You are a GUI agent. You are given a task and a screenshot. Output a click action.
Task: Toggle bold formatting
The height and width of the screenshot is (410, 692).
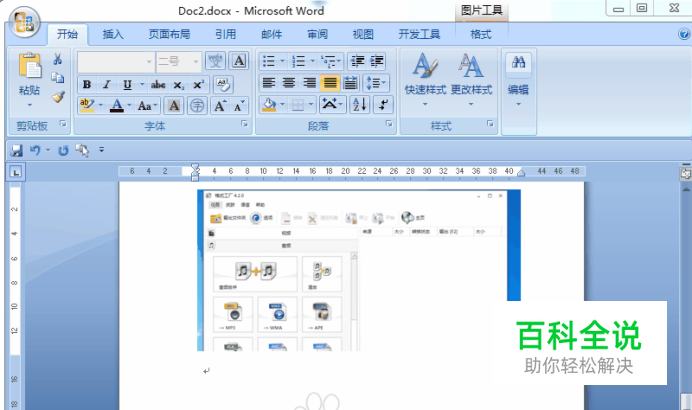pos(87,85)
